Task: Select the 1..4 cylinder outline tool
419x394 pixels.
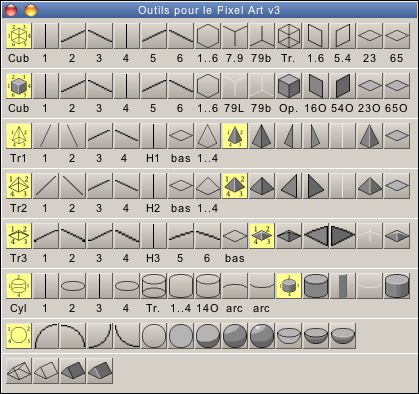Action: (181, 286)
